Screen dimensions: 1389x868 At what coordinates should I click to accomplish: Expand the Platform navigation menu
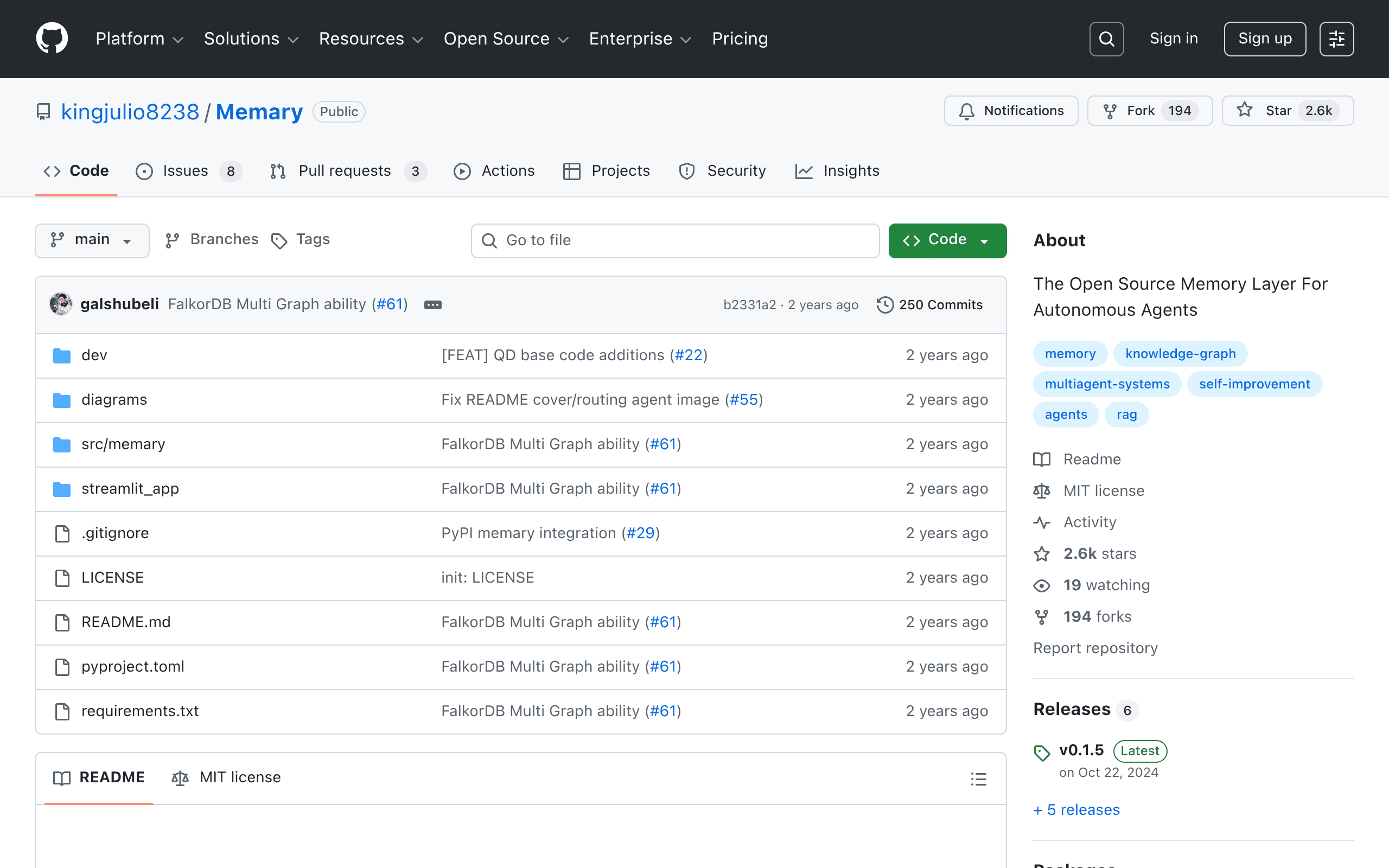pos(139,39)
